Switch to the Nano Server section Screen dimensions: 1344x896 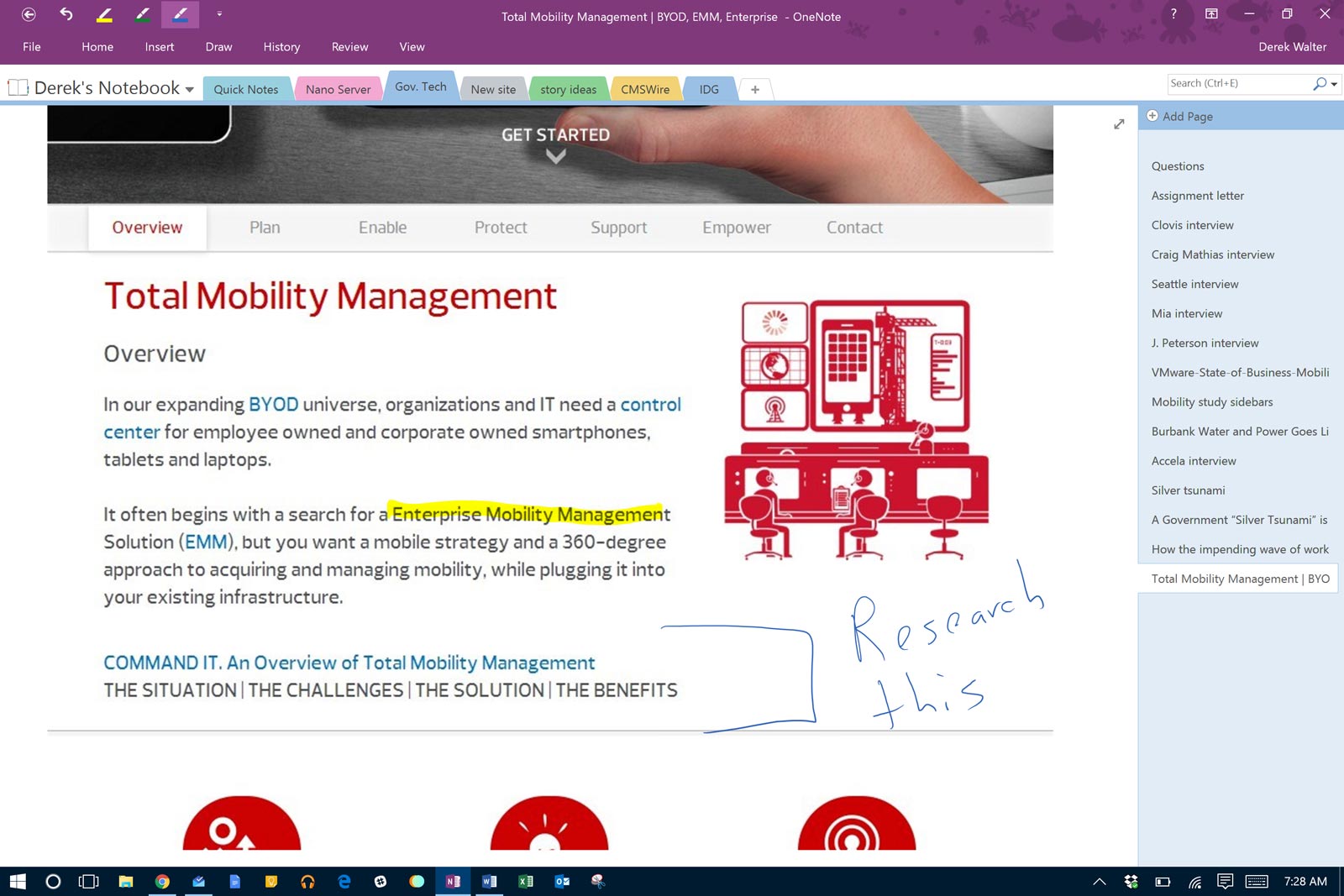click(338, 89)
